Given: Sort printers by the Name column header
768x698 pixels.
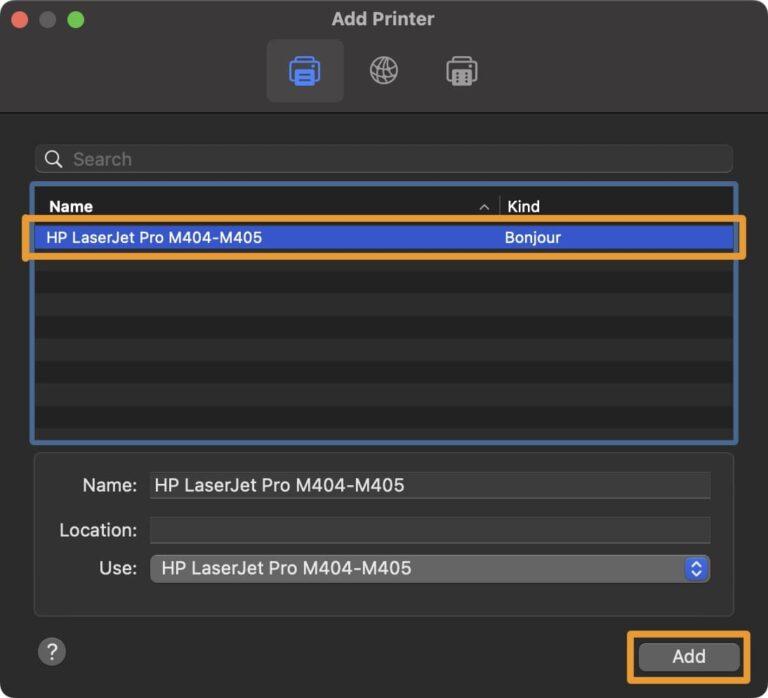Looking at the screenshot, I should coord(71,206).
